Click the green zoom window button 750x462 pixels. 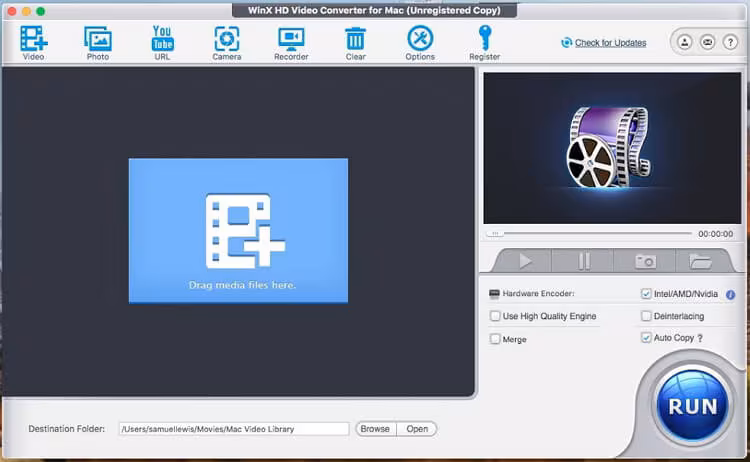[41, 11]
